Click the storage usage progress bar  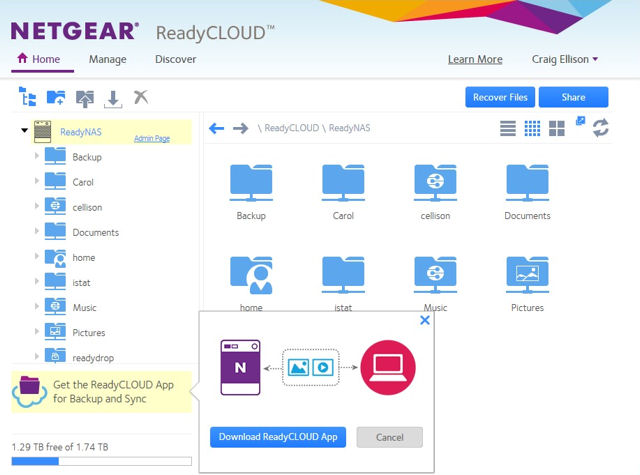[102, 461]
